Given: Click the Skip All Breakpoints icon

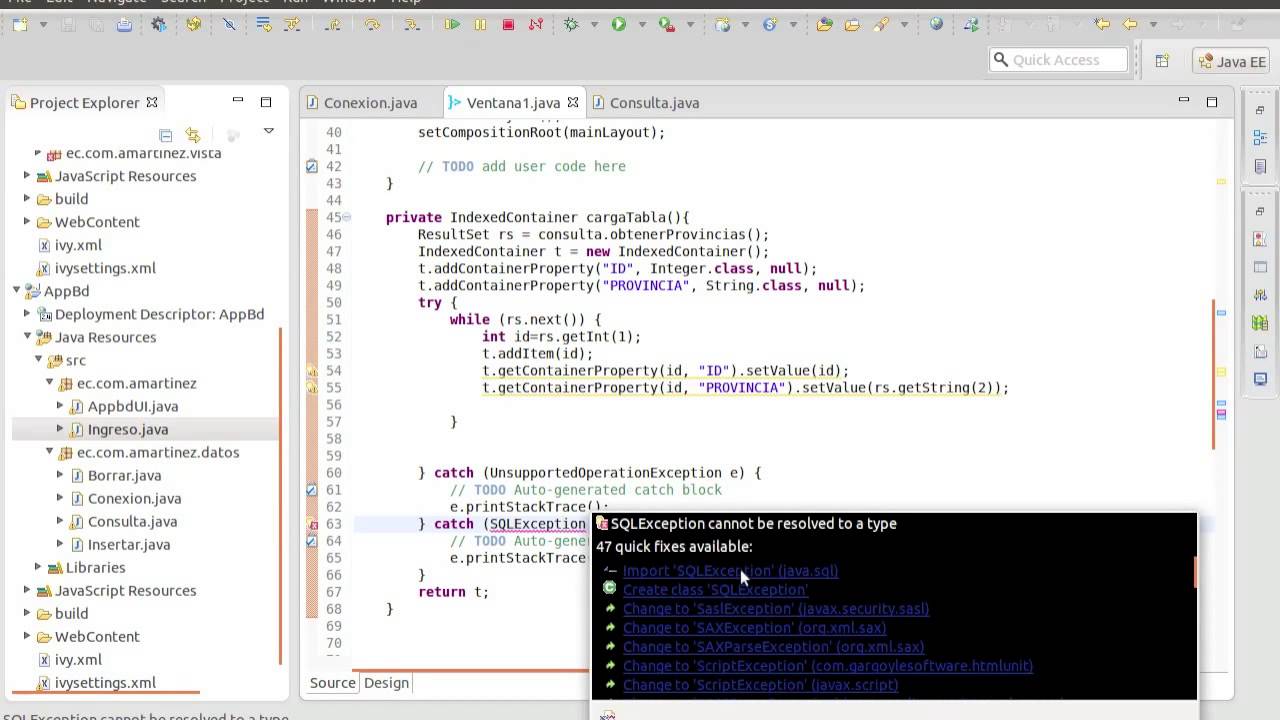Looking at the screenshot, I should pyautogui.click(x=229, y=25).
